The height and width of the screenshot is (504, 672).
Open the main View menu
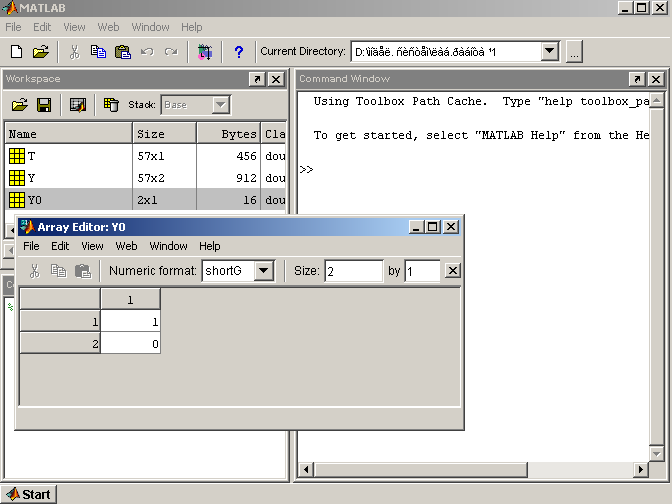click(74, 27)
